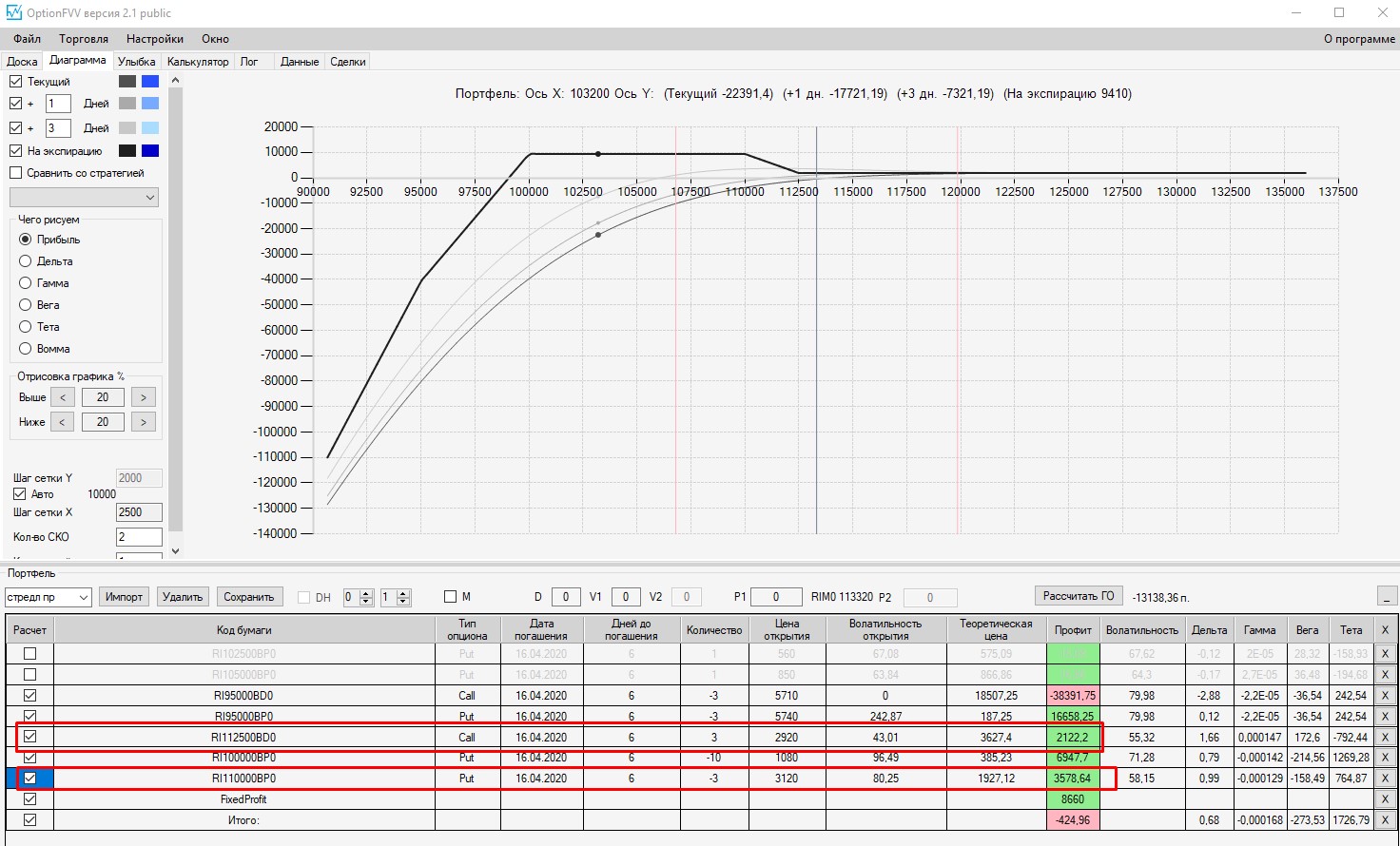This screenshot has width=1400, height=846.
Task: Toggle the Авто grid step checkbox
Action: (x=19, y=494)
